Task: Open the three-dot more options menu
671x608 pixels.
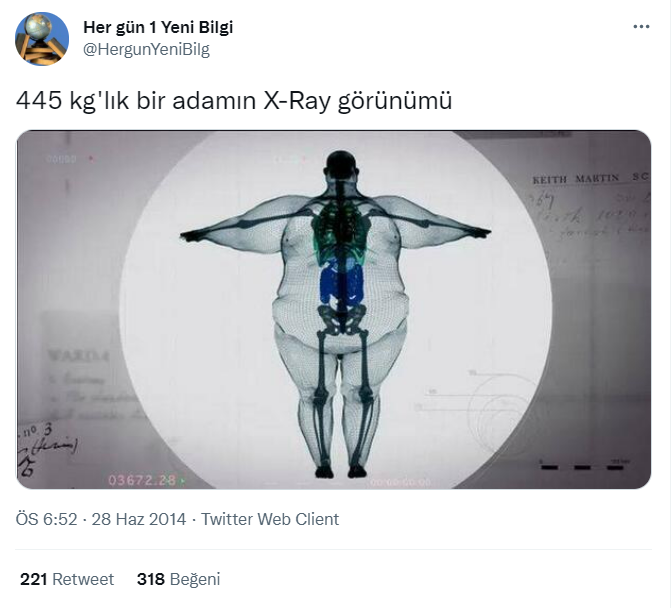Action: click(641, 27)
